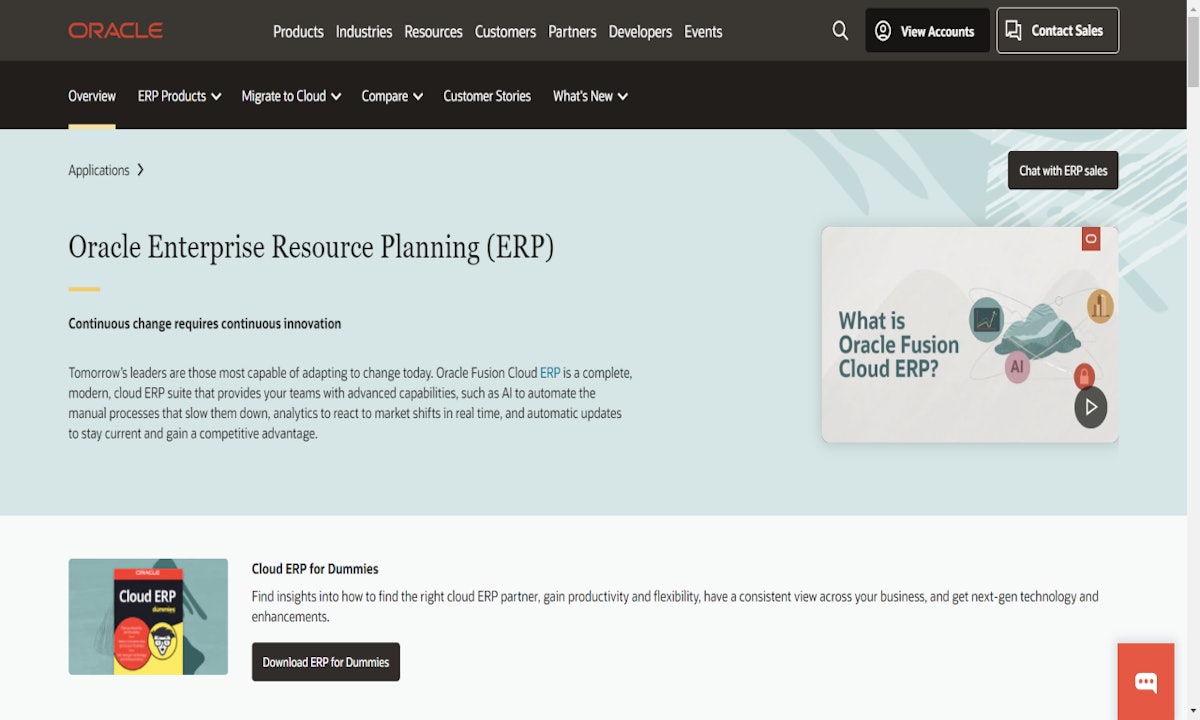Open the chat bubble in bottom right corner

click(1145, 683)
